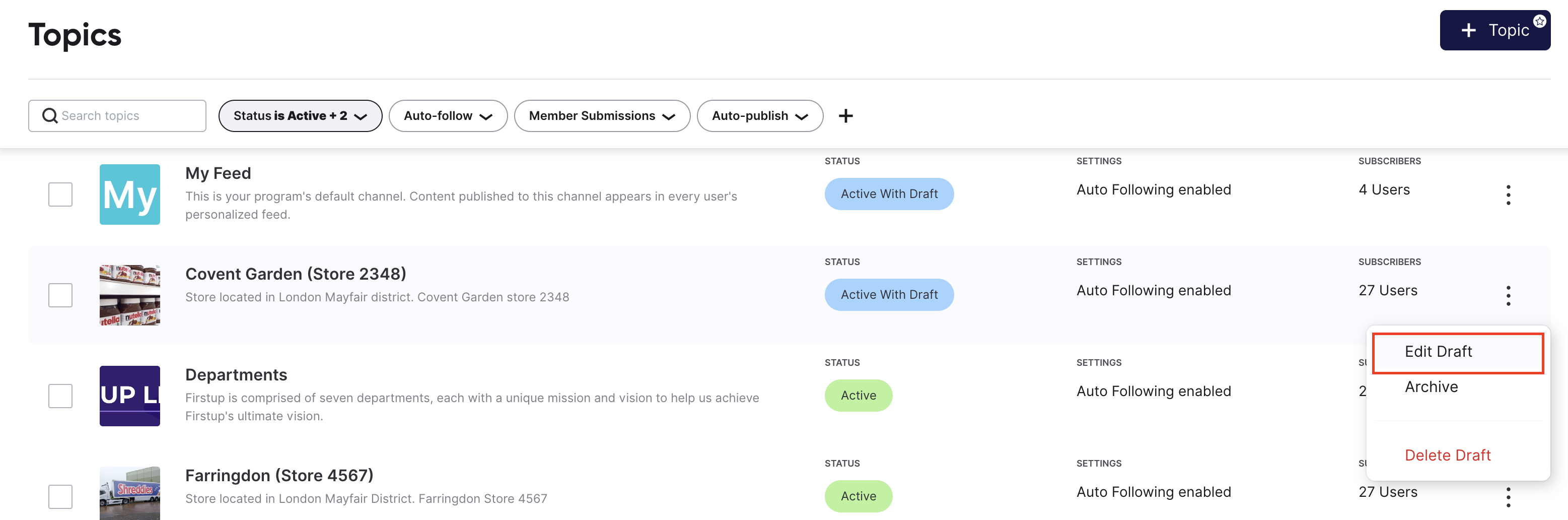Select Archive in the context menu
Screen dimensions: 1568x520
1431,387
